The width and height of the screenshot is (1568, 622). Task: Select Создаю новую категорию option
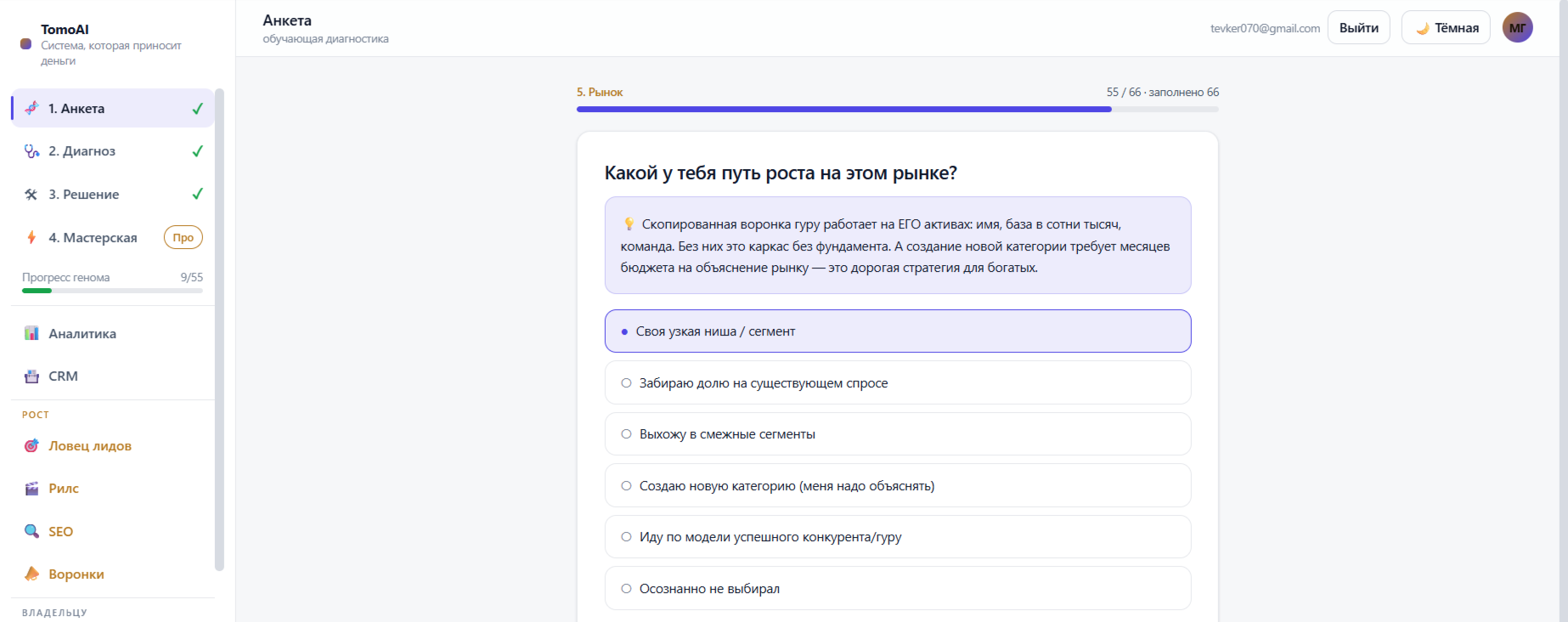898,486
